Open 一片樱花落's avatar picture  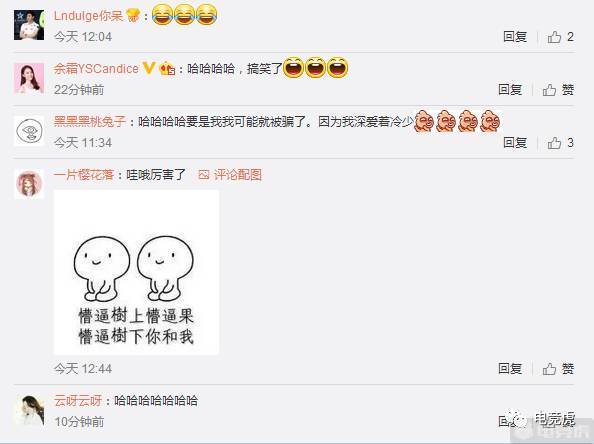pos(29,184)
